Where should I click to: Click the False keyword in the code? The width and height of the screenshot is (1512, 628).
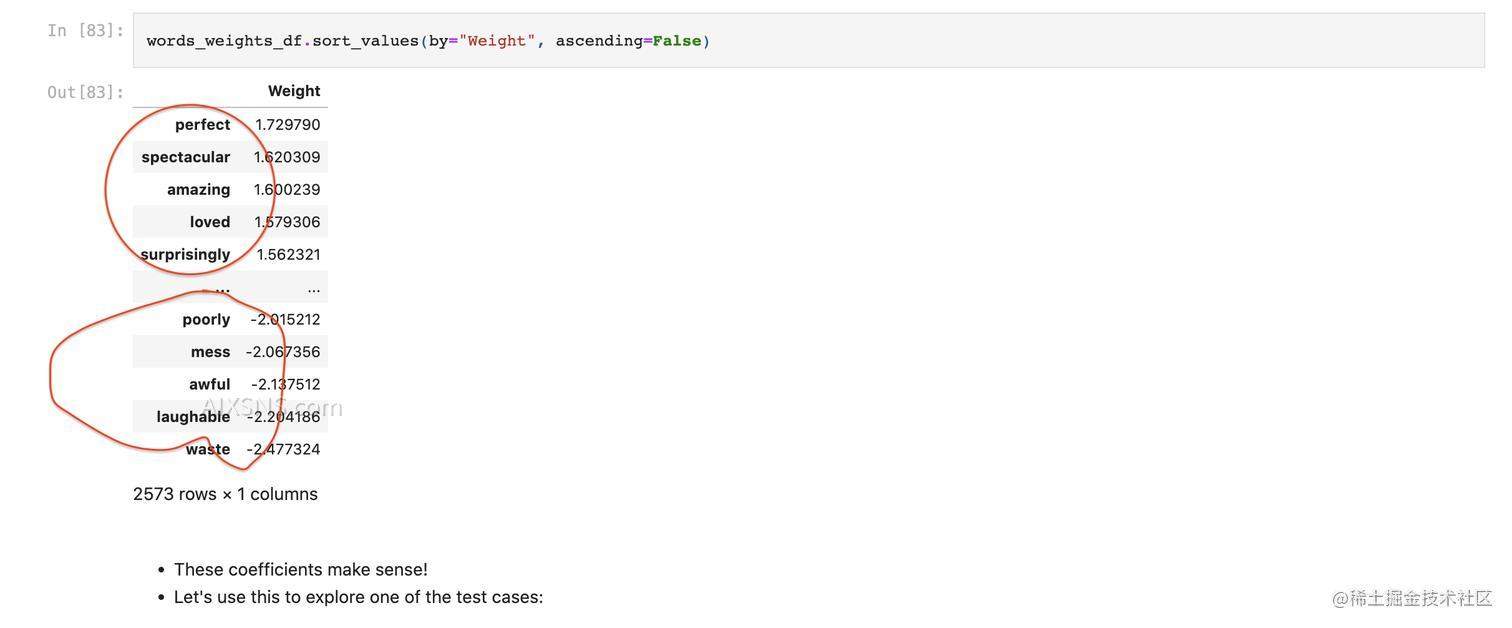pos(676,41)
